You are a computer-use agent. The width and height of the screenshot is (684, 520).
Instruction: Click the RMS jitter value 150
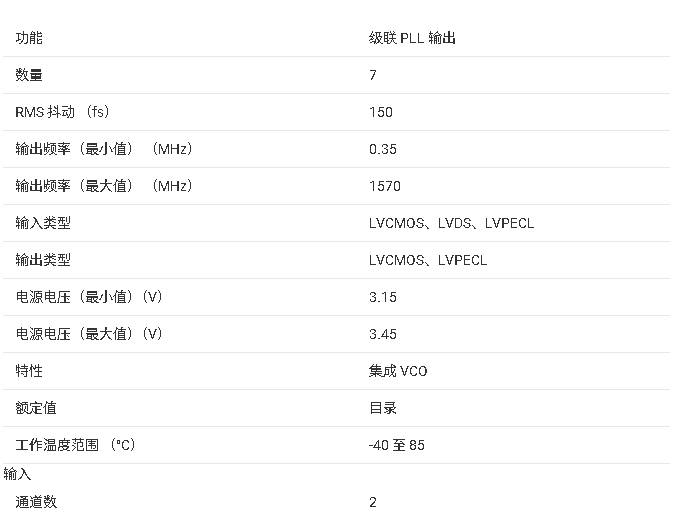pos(381,112)
